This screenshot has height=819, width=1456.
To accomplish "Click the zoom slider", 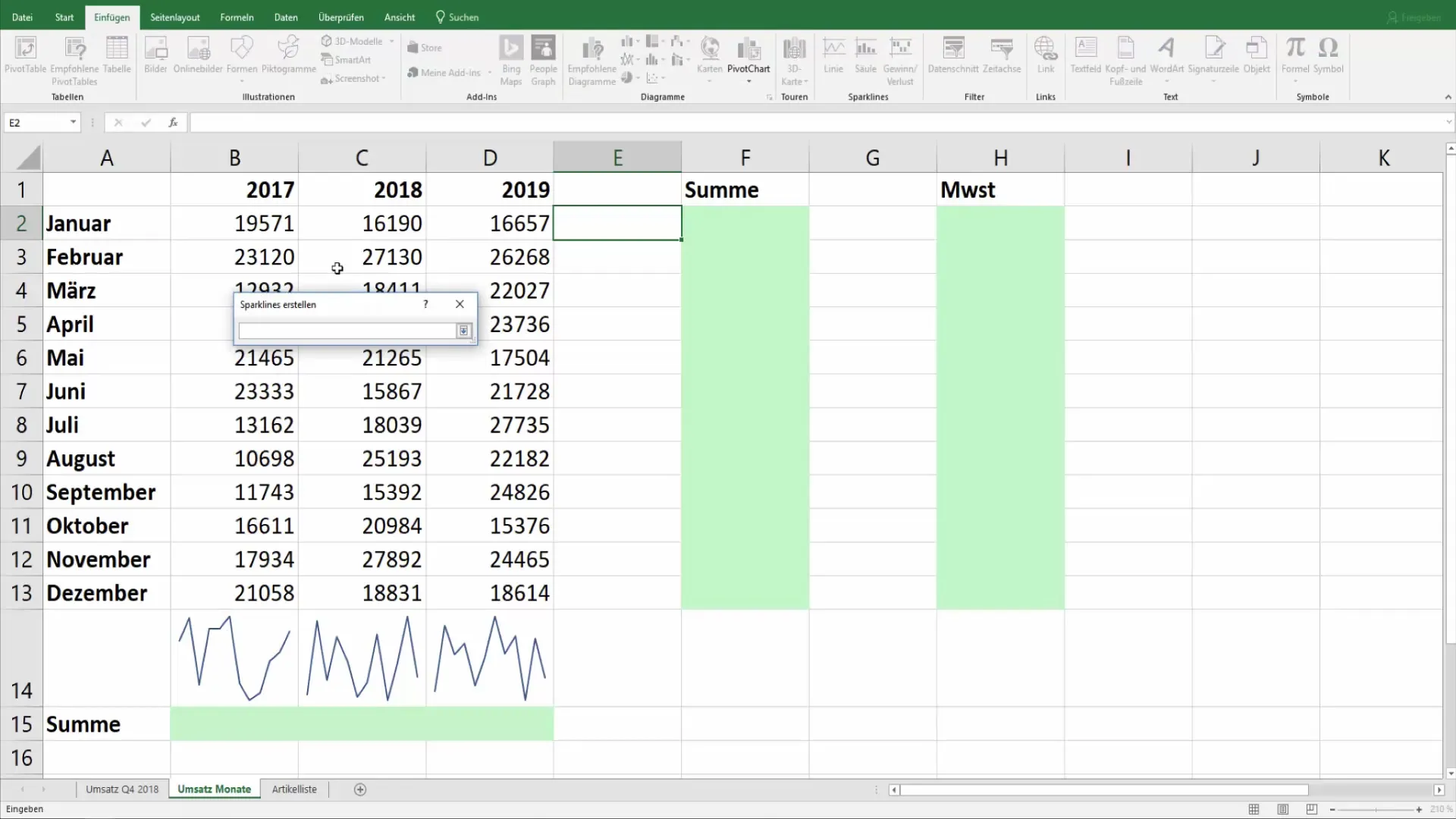I will click(x=1376, y=810).
